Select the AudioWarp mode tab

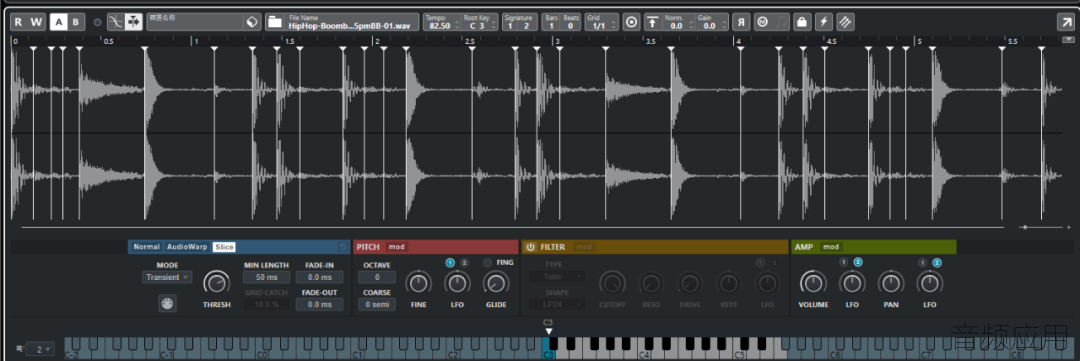[x=187, y=247]
